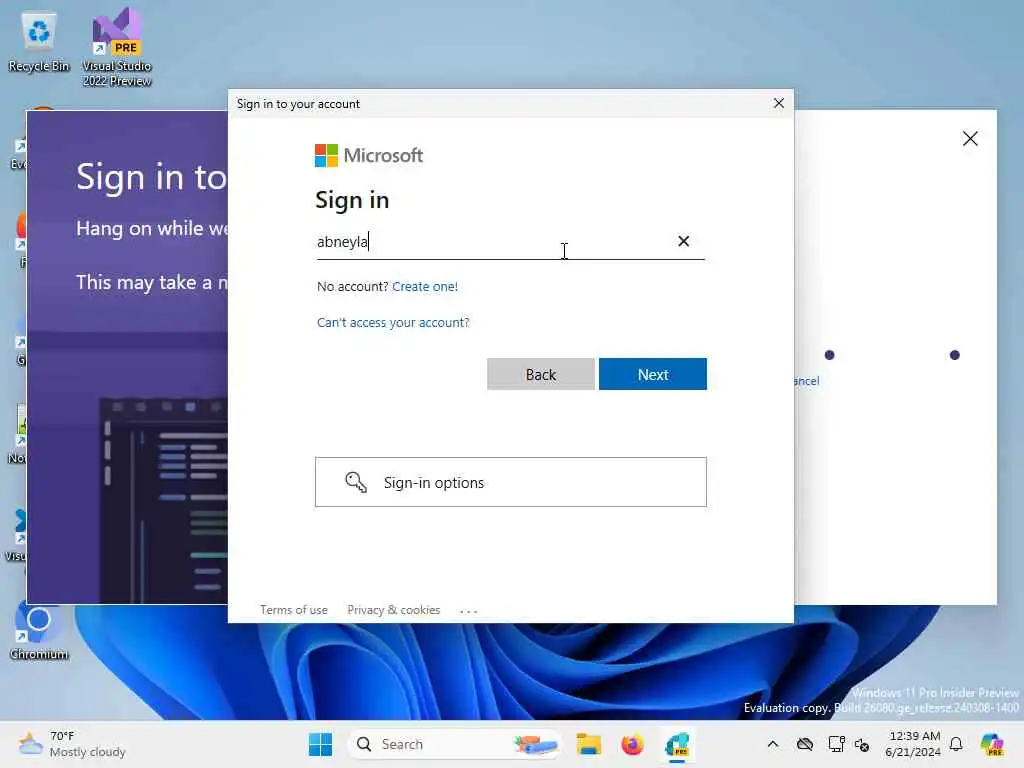The height and width of the screenshot is (768, 1024).
Task: Click the Back button in sign-in dialog
Action: [541, 374]
